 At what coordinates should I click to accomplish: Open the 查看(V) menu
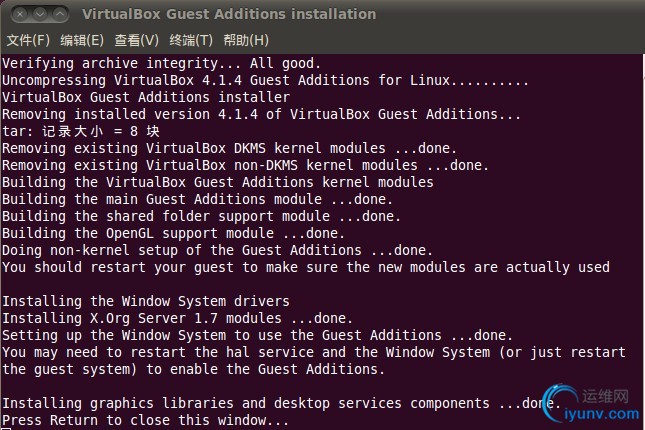[137, 40]
